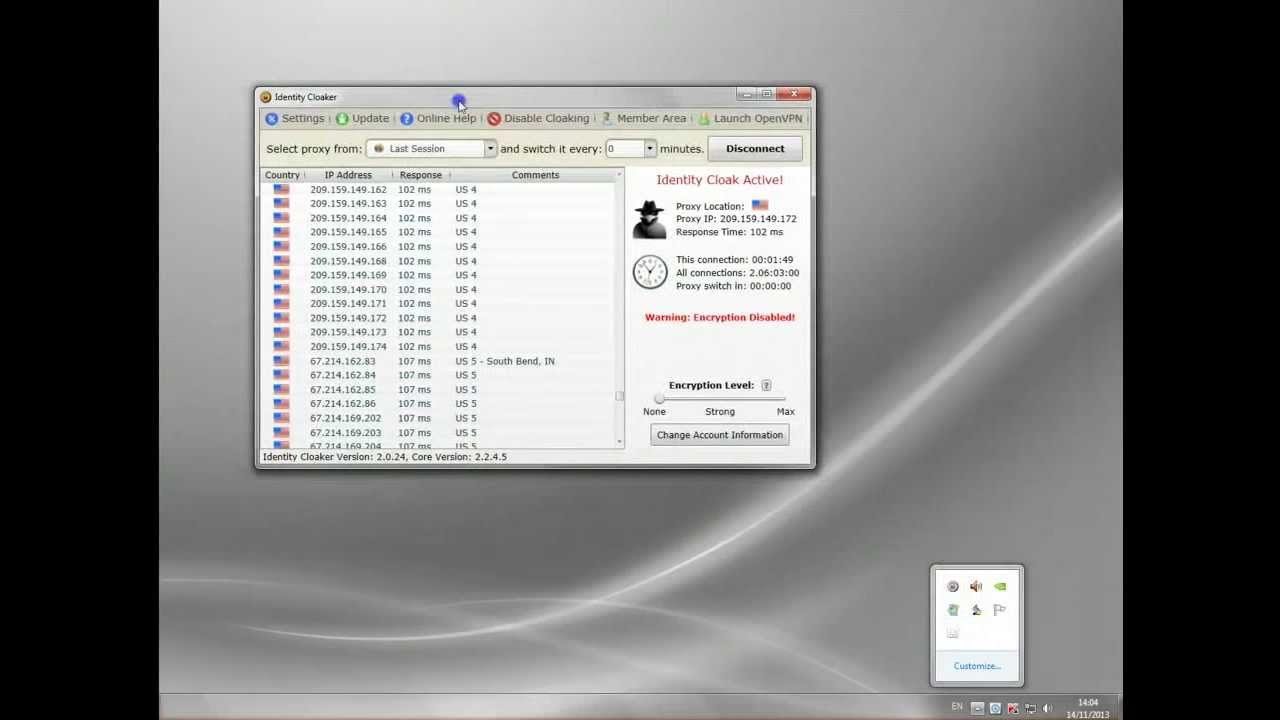The width and height of the screenshot is (1280, 720).
Task: Open the switch interval minutes dropdown
Action: pos(649,149)
